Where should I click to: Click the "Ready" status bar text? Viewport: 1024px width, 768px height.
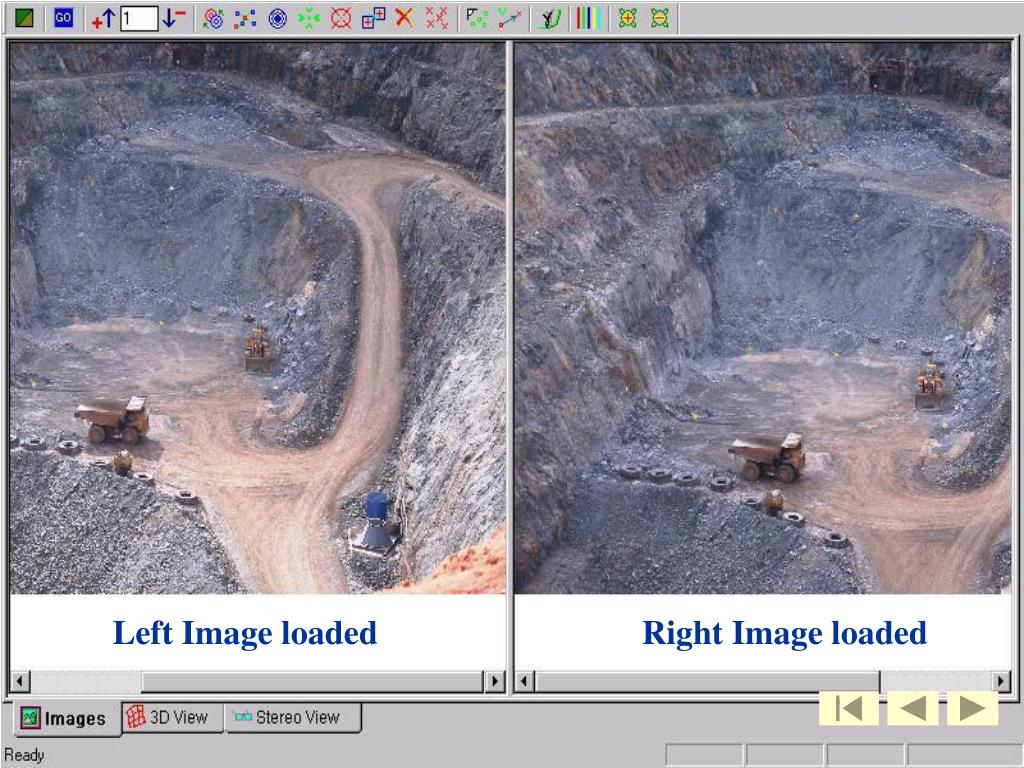click(x=24, y=755)
